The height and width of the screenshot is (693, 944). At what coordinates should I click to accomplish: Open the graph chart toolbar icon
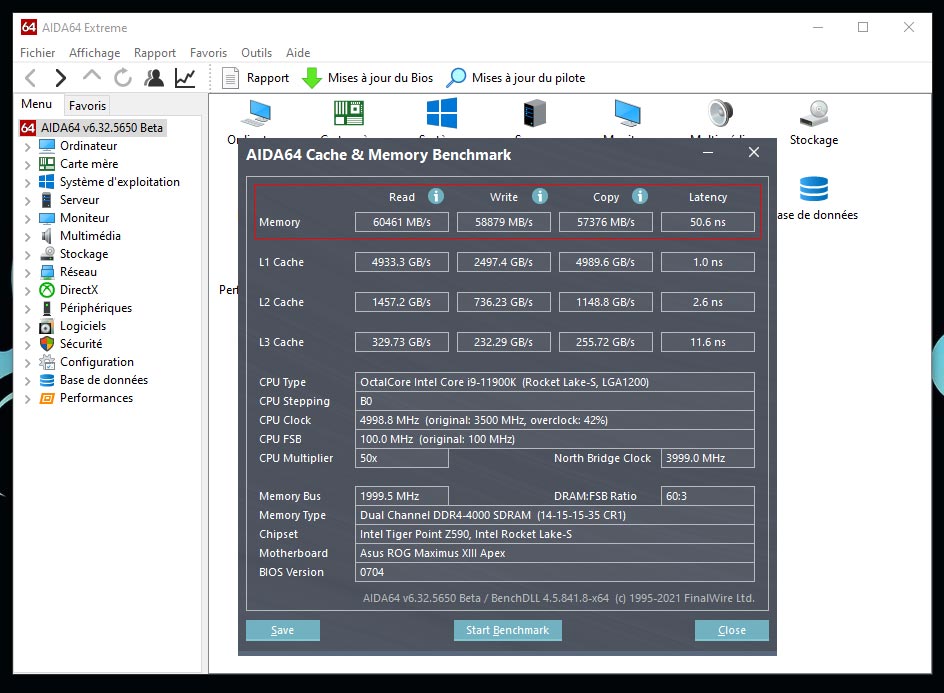pyautogui.click(x=185, y=78)
